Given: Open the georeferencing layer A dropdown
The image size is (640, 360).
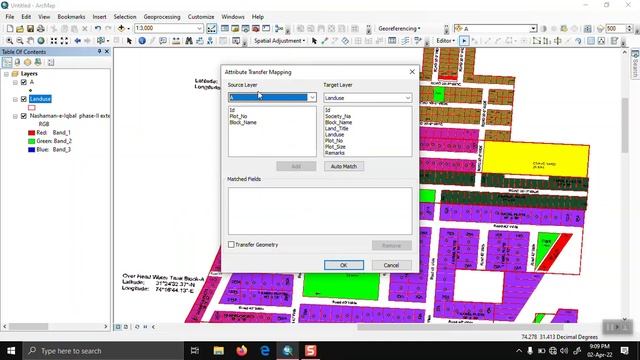Looking at the screenshot, I should (x=533, y=29).
